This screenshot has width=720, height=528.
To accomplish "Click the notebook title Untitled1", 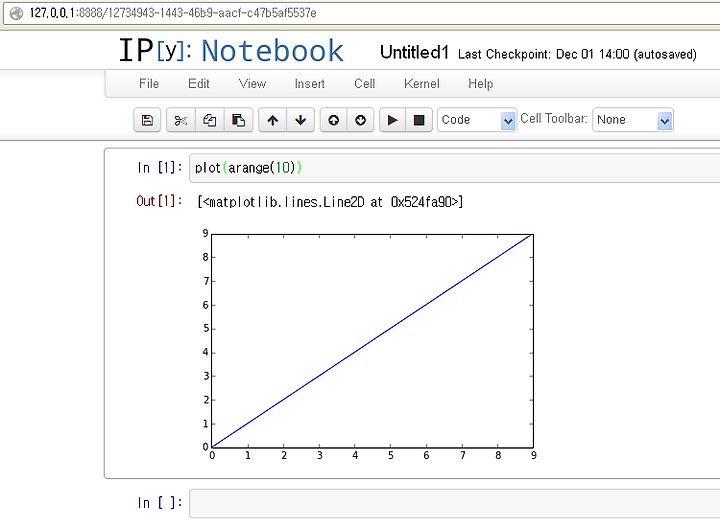I will 414,52.
